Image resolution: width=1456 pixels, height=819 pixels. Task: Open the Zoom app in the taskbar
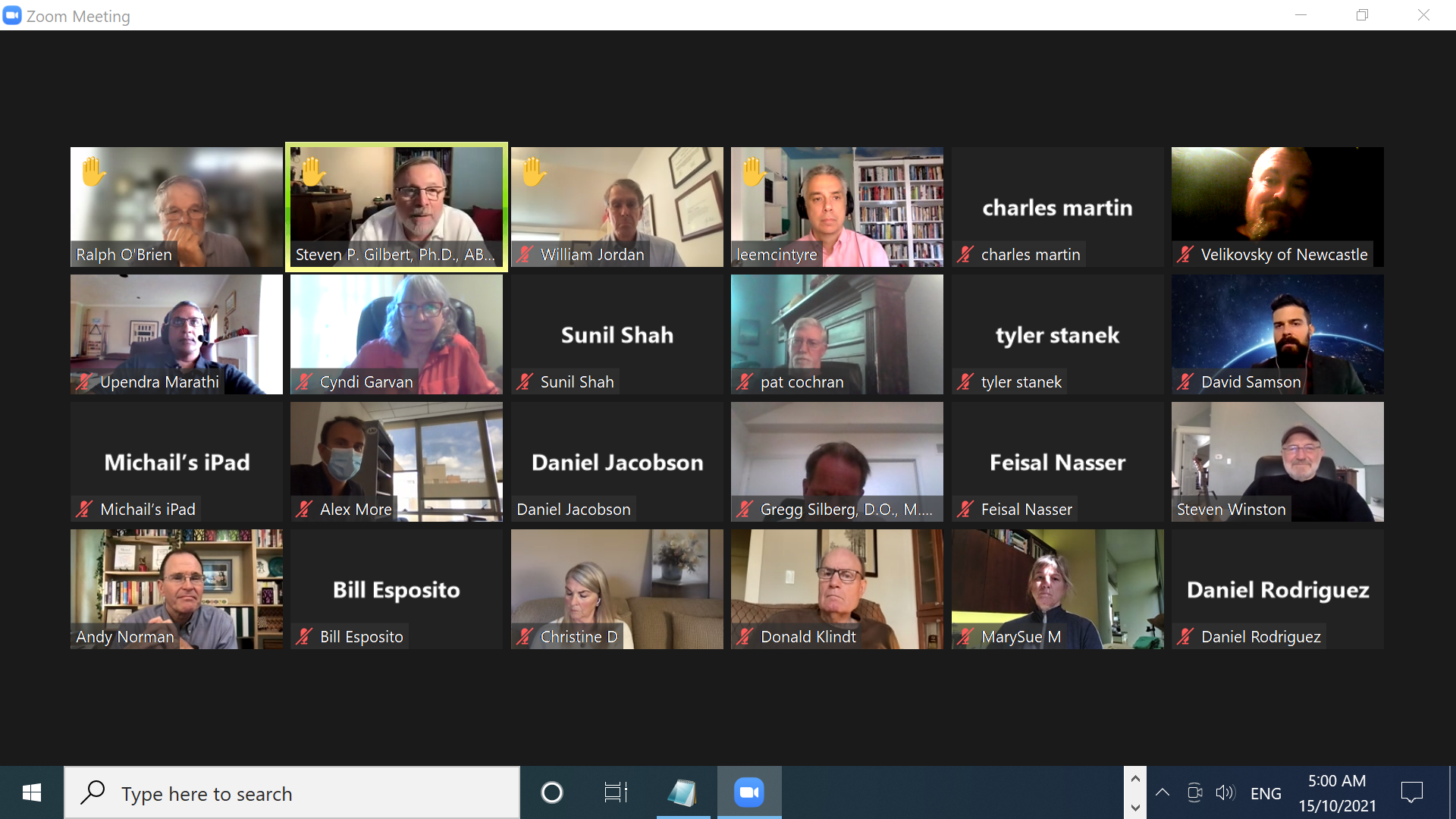[749, 792]
